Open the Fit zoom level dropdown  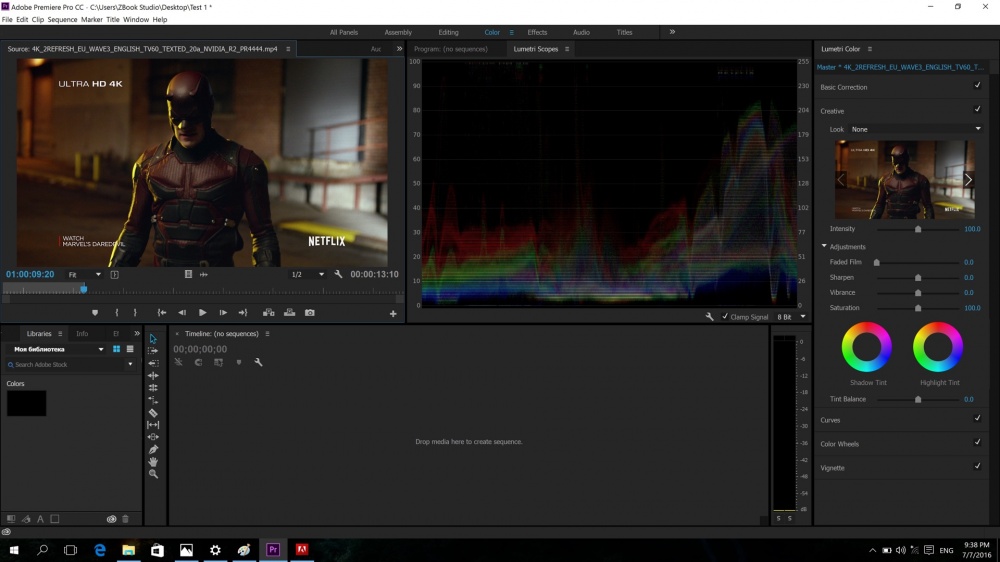85,274
